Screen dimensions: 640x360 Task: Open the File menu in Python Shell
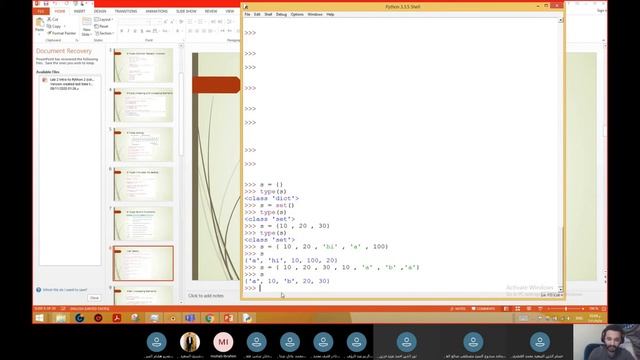pos(247,14)
